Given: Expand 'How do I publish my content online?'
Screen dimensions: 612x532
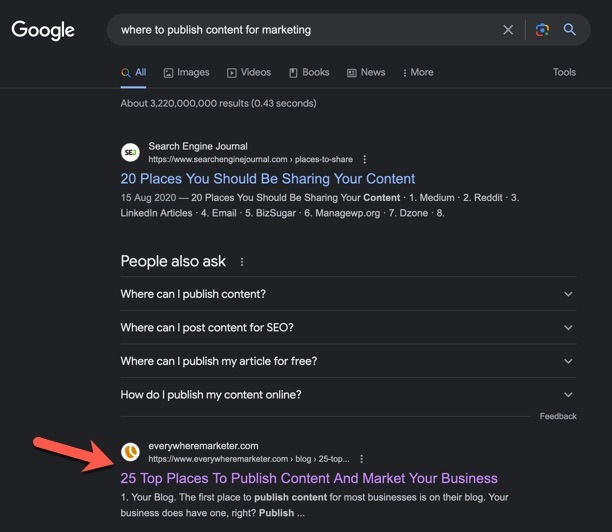Looking at the screenshot, I should (x=348, y=395).
